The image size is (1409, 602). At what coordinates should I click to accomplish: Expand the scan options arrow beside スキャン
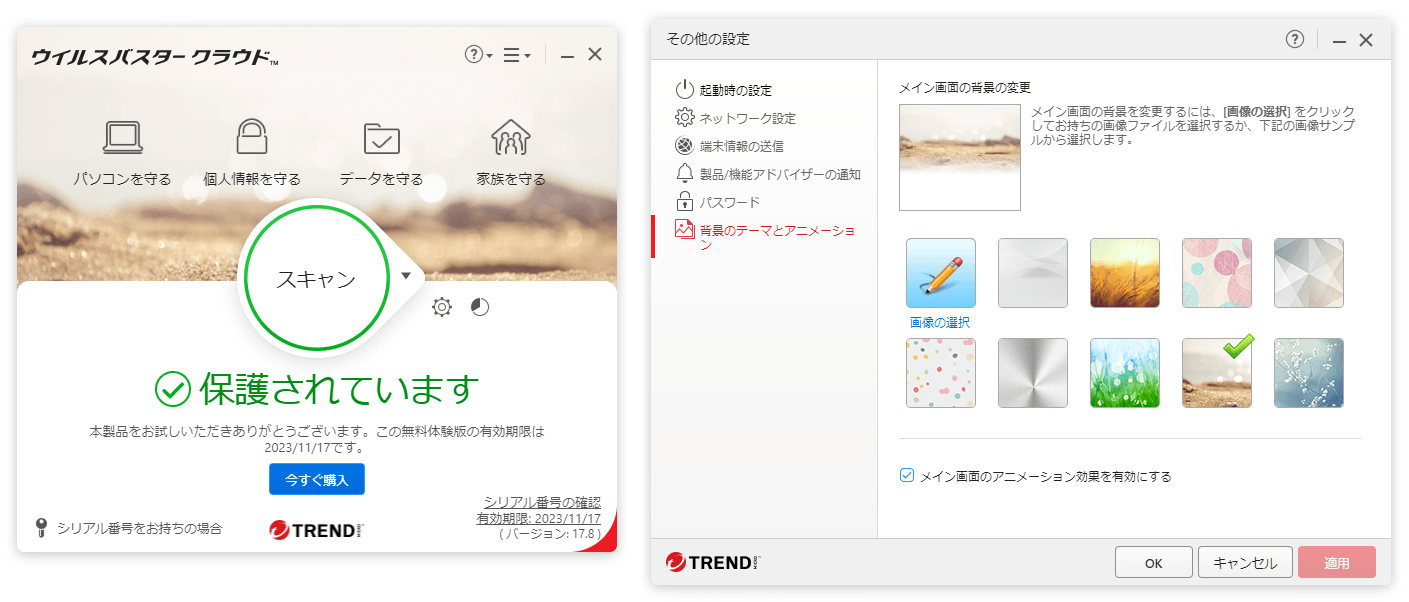click(x=406, y=276)
